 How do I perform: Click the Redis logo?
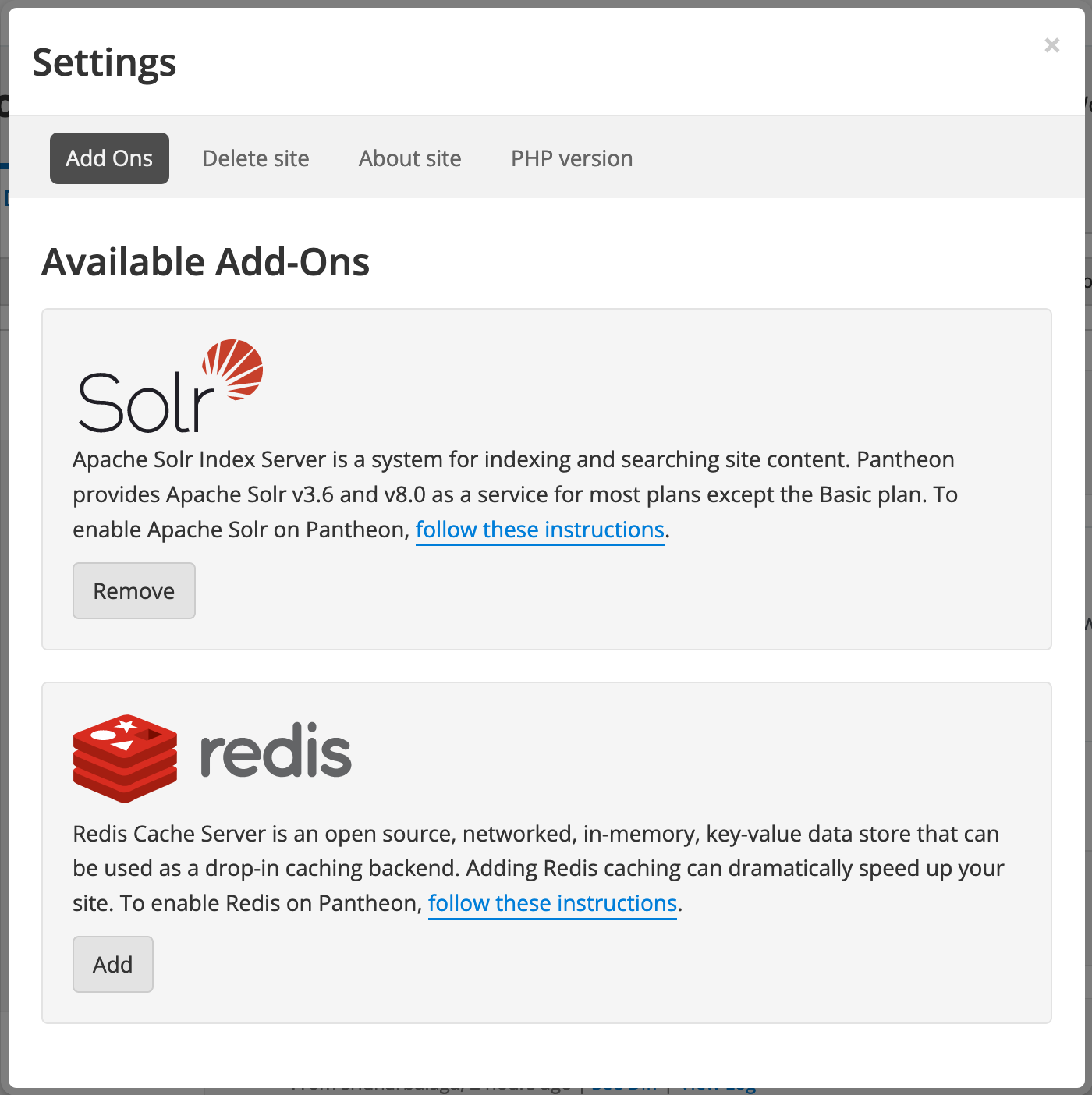click(212, 757)
